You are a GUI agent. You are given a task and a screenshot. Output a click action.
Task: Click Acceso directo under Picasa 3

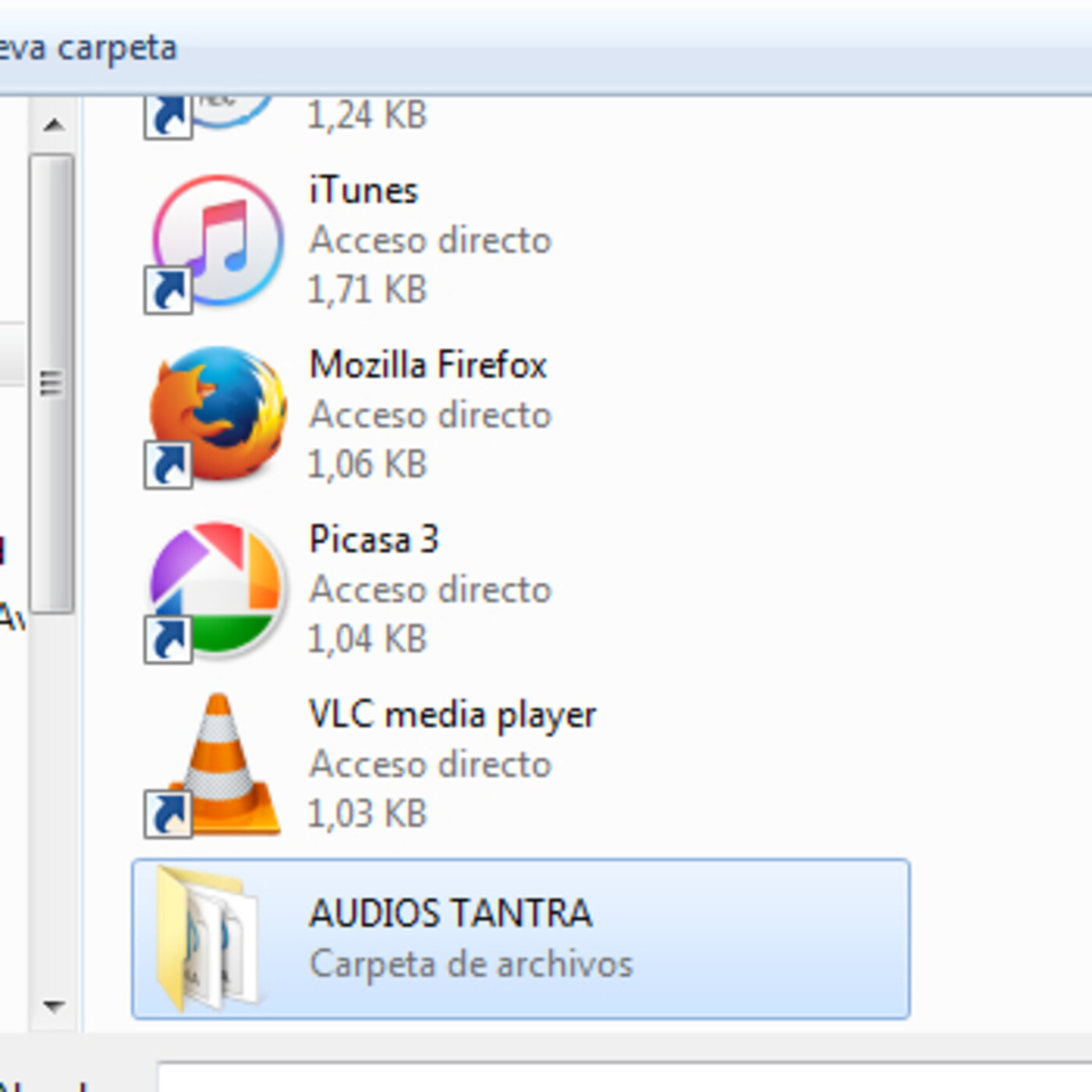(x=431, y=590)
